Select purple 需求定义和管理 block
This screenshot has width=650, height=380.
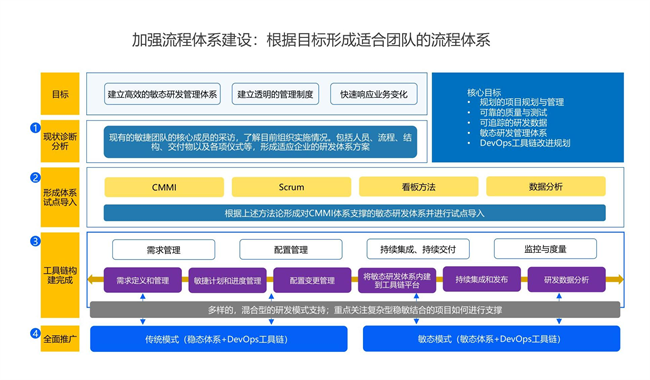[x=143, y=280]
